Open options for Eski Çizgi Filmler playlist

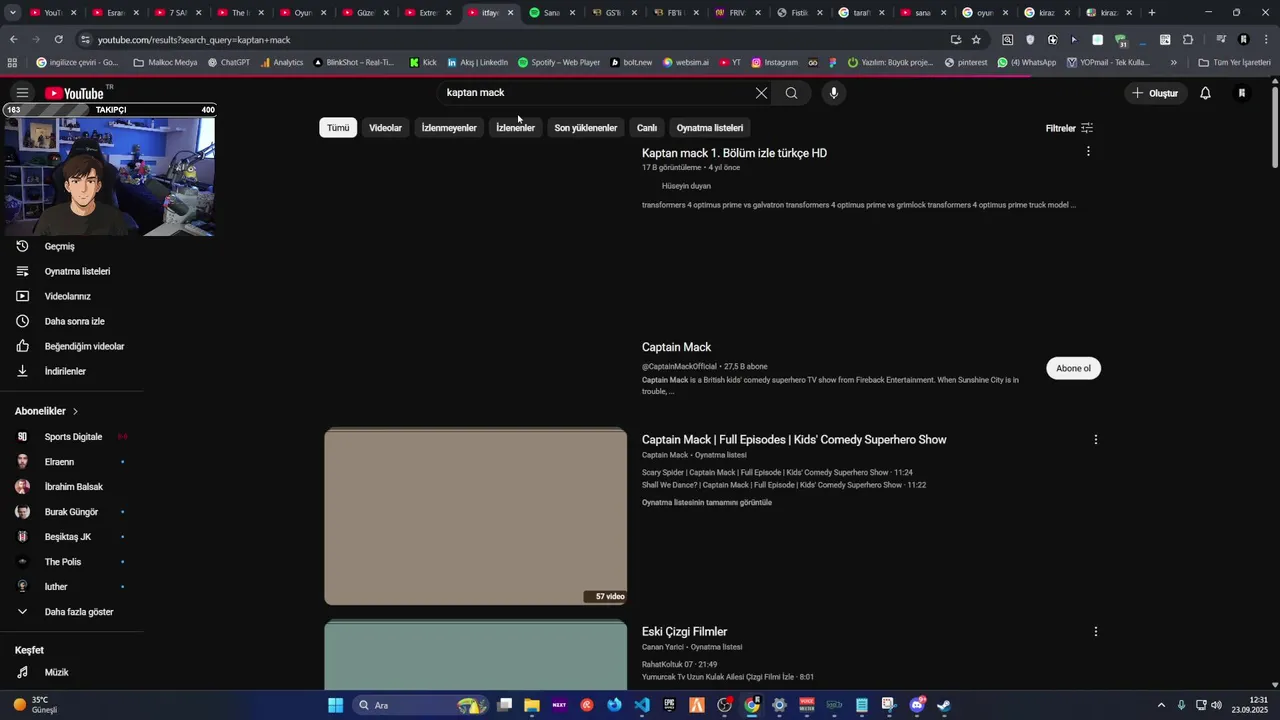pos(1095,631)
